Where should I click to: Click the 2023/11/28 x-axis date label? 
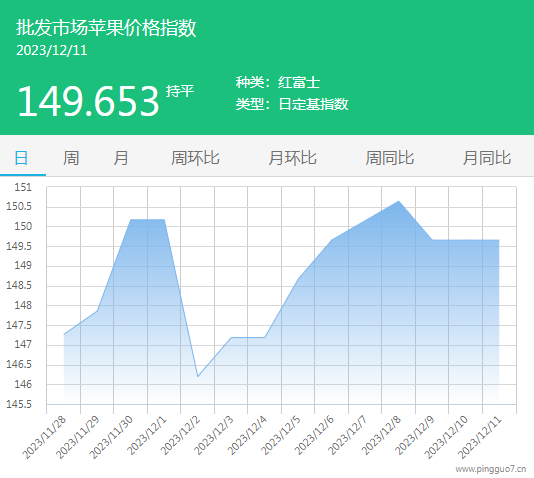click(x=45, y=438)
